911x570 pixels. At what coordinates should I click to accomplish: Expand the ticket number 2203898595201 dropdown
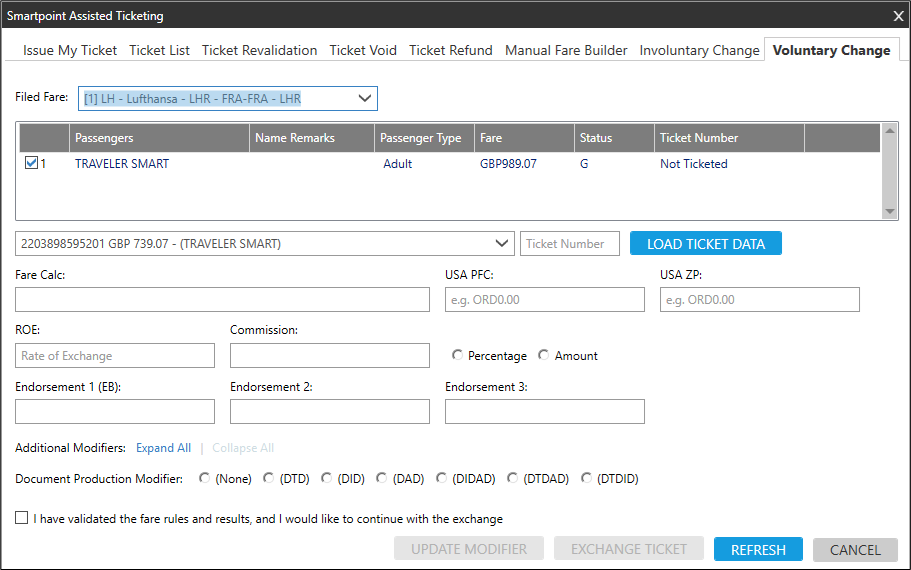pyautogui.click(x=502, y=243)
